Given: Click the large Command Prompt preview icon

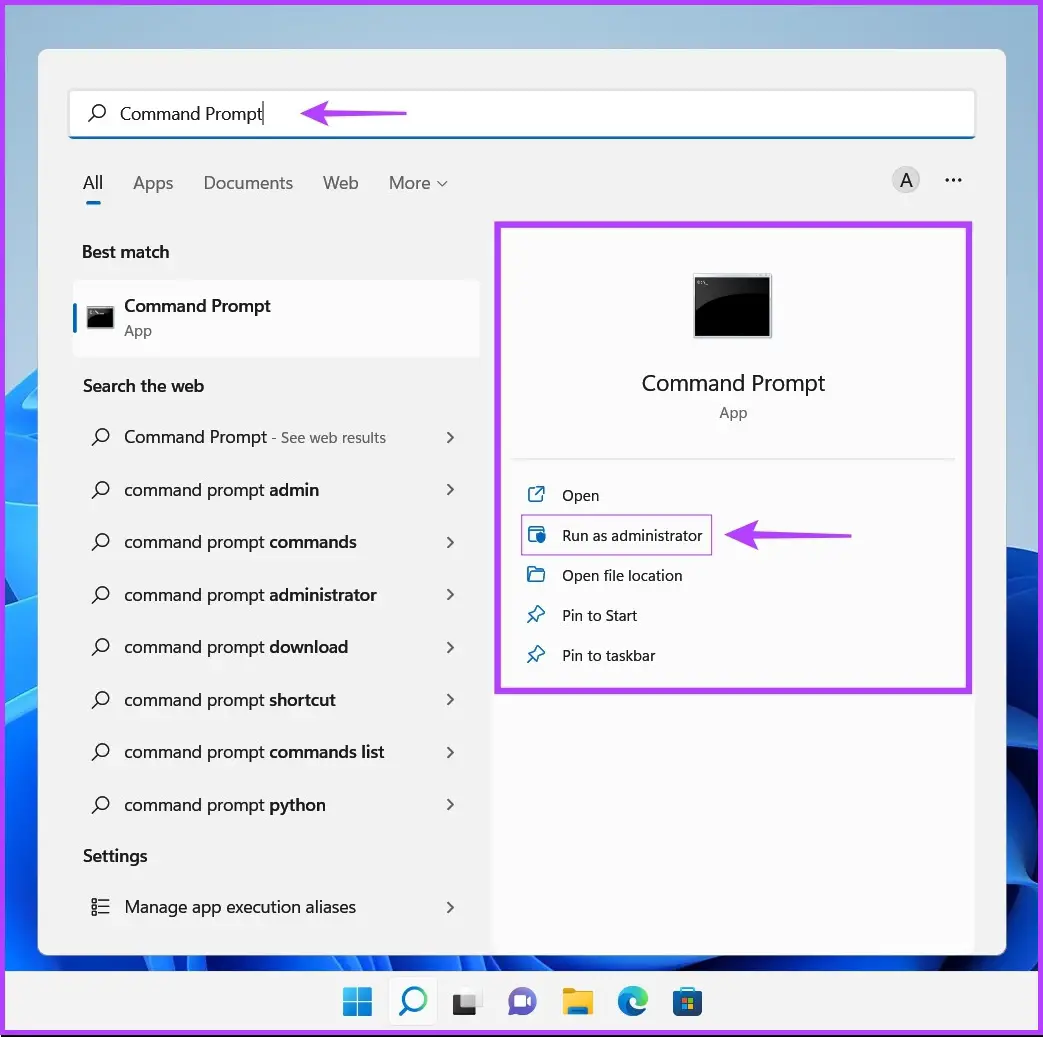Looking at the screenshot, I should click(733, 306).
